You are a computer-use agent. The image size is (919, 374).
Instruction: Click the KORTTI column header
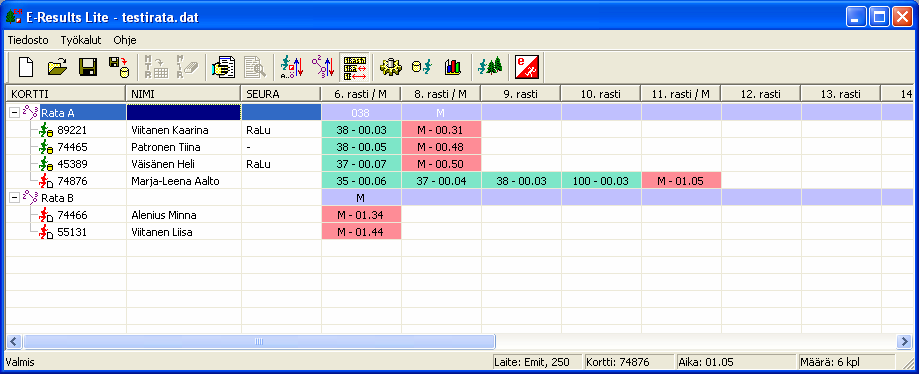pyautogui.click(x=66, y=94)
